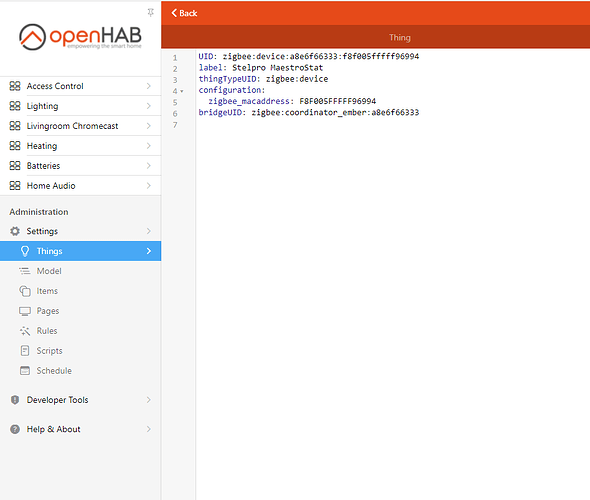Open the Heating page
The width and height of the screenshot is (590, 500).
[x=81, y=146]
